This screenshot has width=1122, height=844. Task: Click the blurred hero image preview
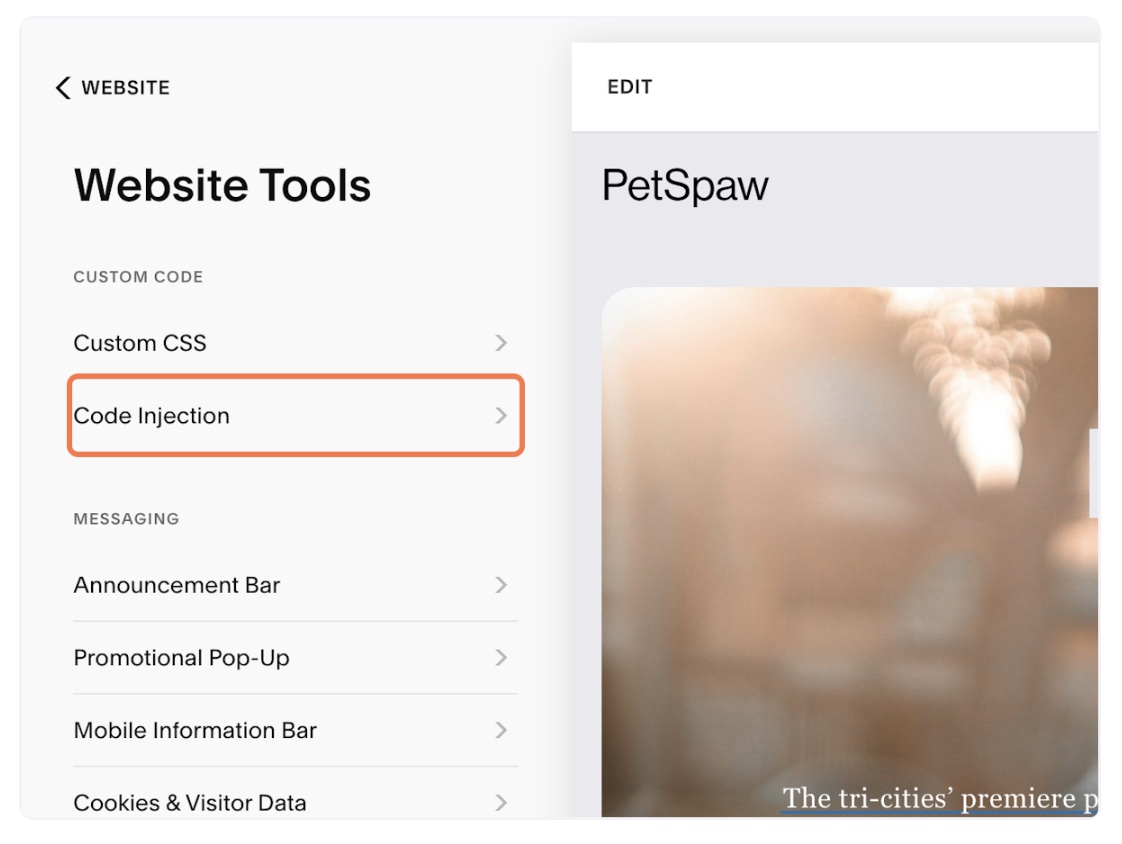tap(849, 551)
